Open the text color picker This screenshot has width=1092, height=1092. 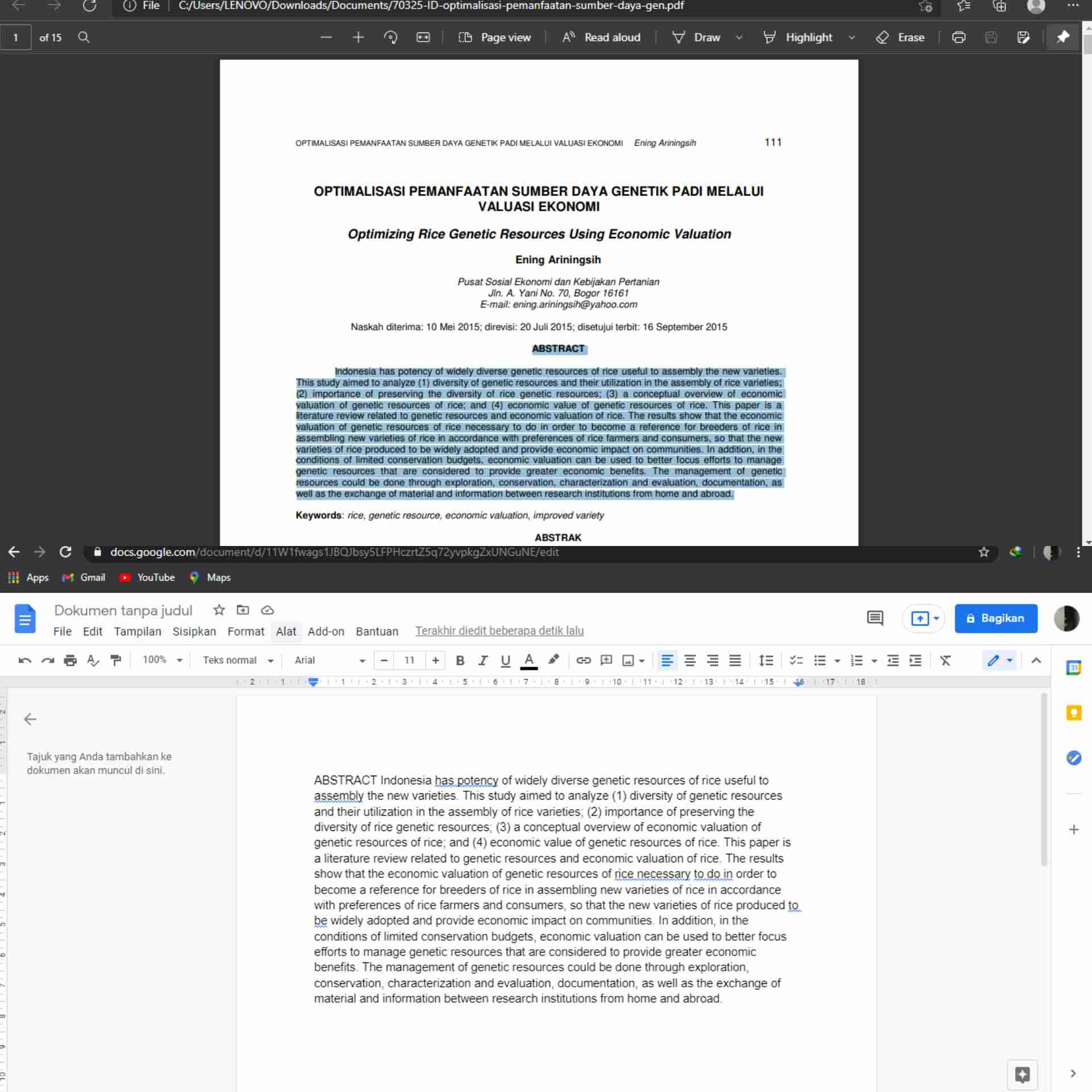[x=528, y=660]
